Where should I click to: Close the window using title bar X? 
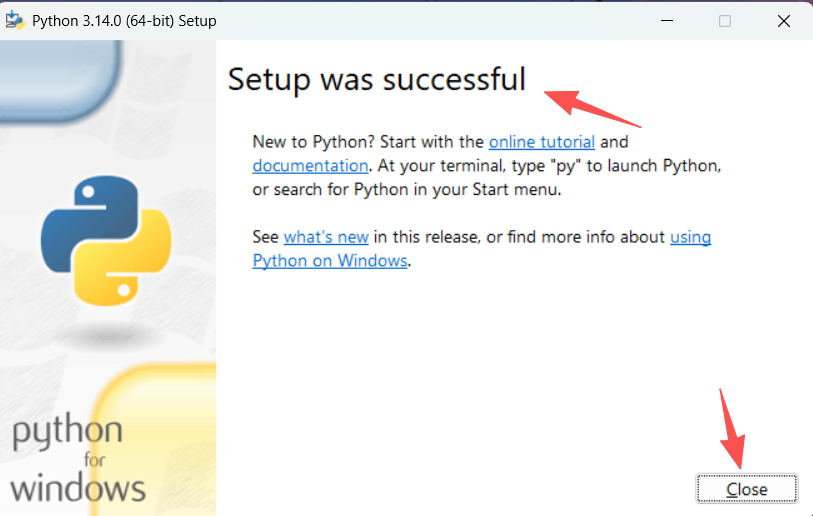point(784,20)
